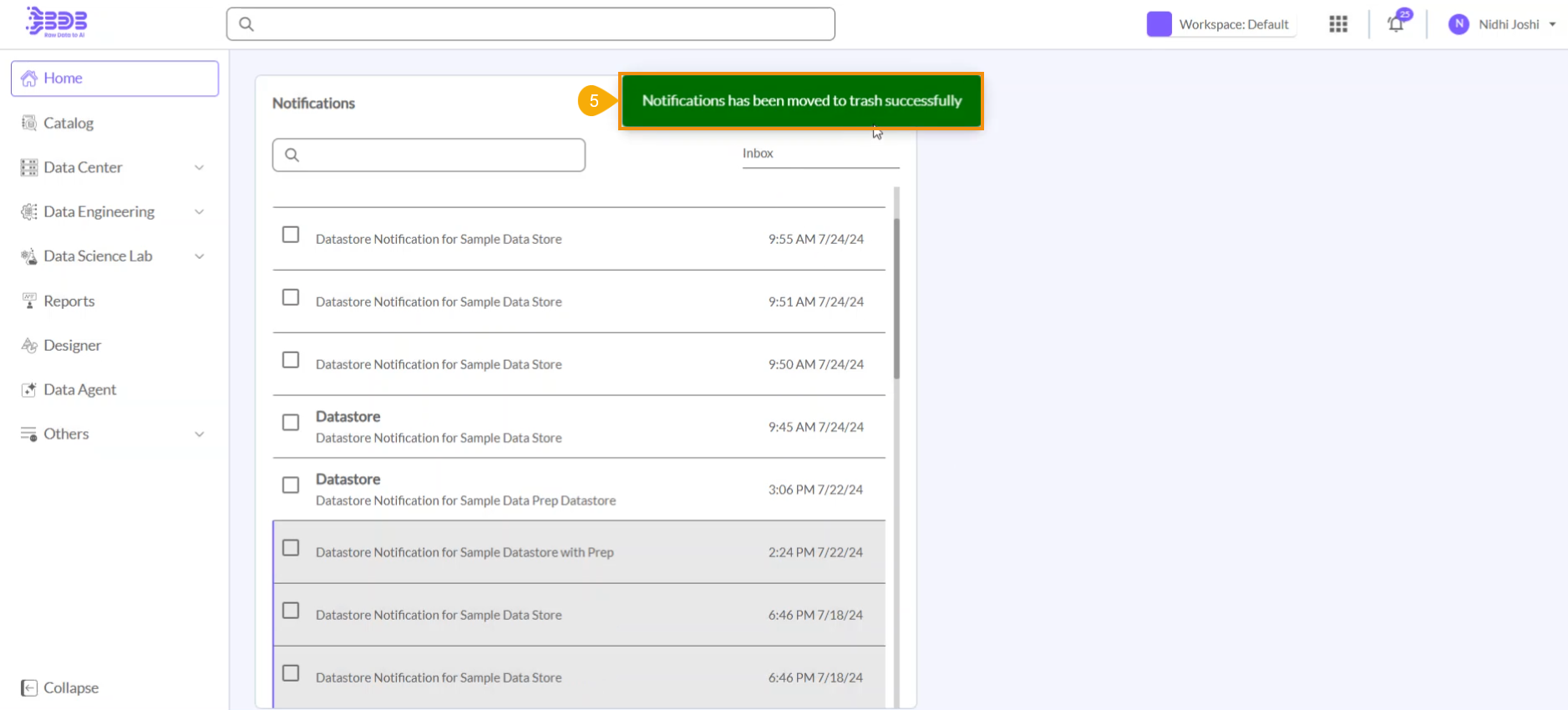The image size is (1568, 710).
Task: Expand the Data Center menu chevron
Action: point(199,167)
